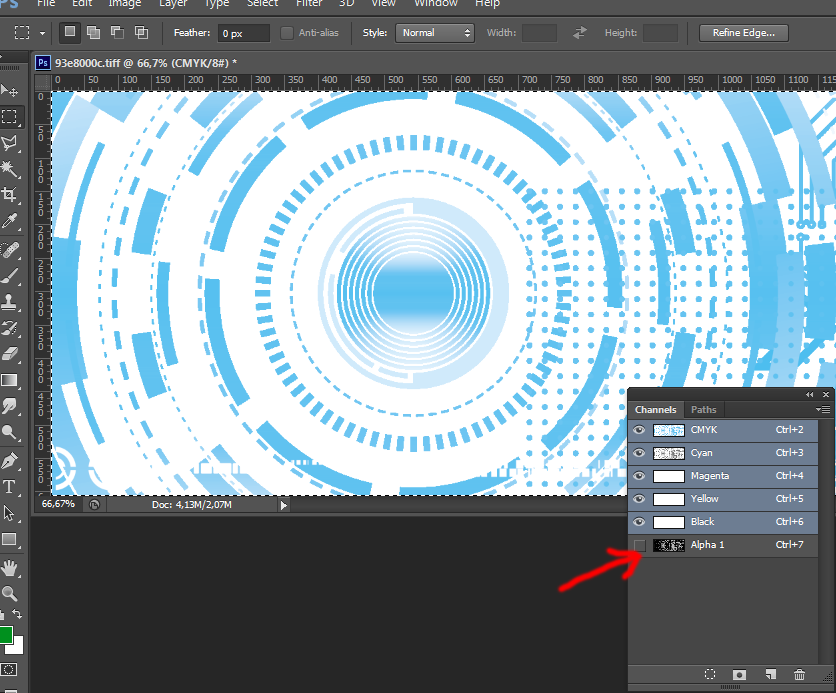
Task: Choose Add to selection mode
Action: coord(93,33)
